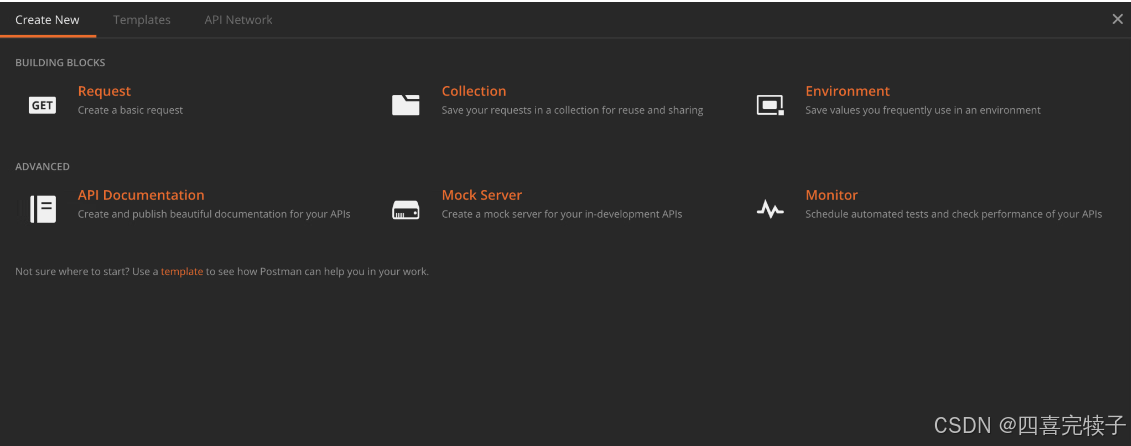Viewport: 1131px width, 446px height.
Task: Open the Request building block link
Action: [x=104, y=91]
